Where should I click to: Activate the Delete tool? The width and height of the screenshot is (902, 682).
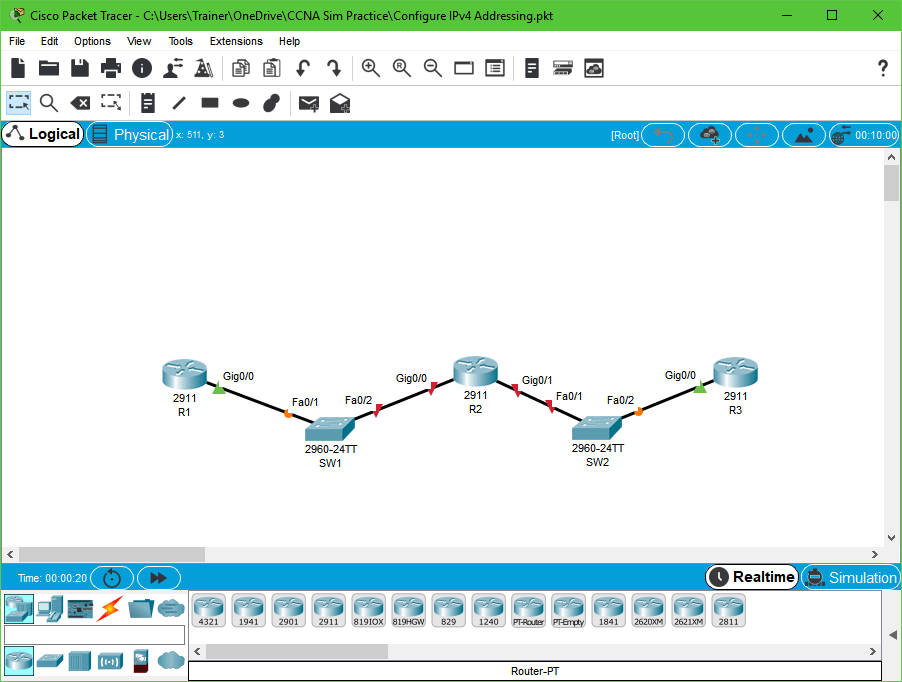click(80, 104)
